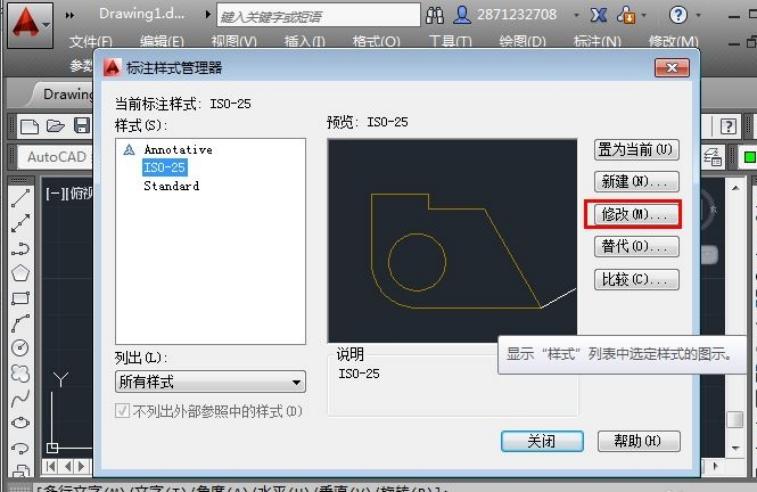This screenshot has height=492, width=757.
Task: Expand the arrow before the search box
Action: click(x=208, y=14)
